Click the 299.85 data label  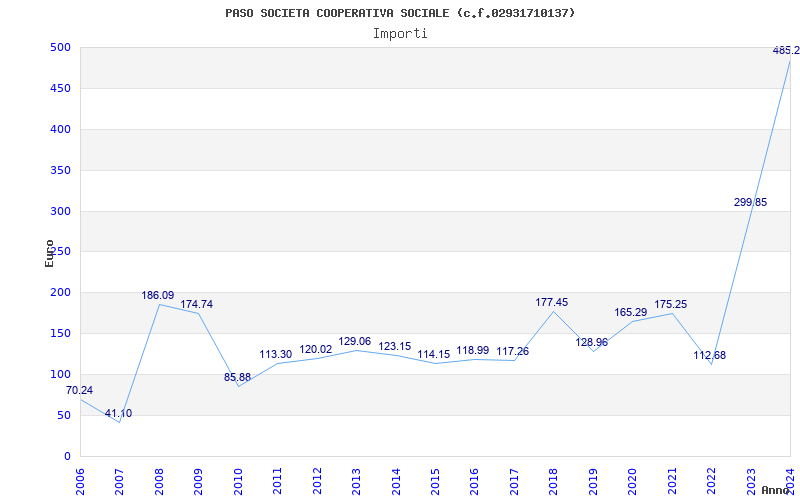coord(751,203)
